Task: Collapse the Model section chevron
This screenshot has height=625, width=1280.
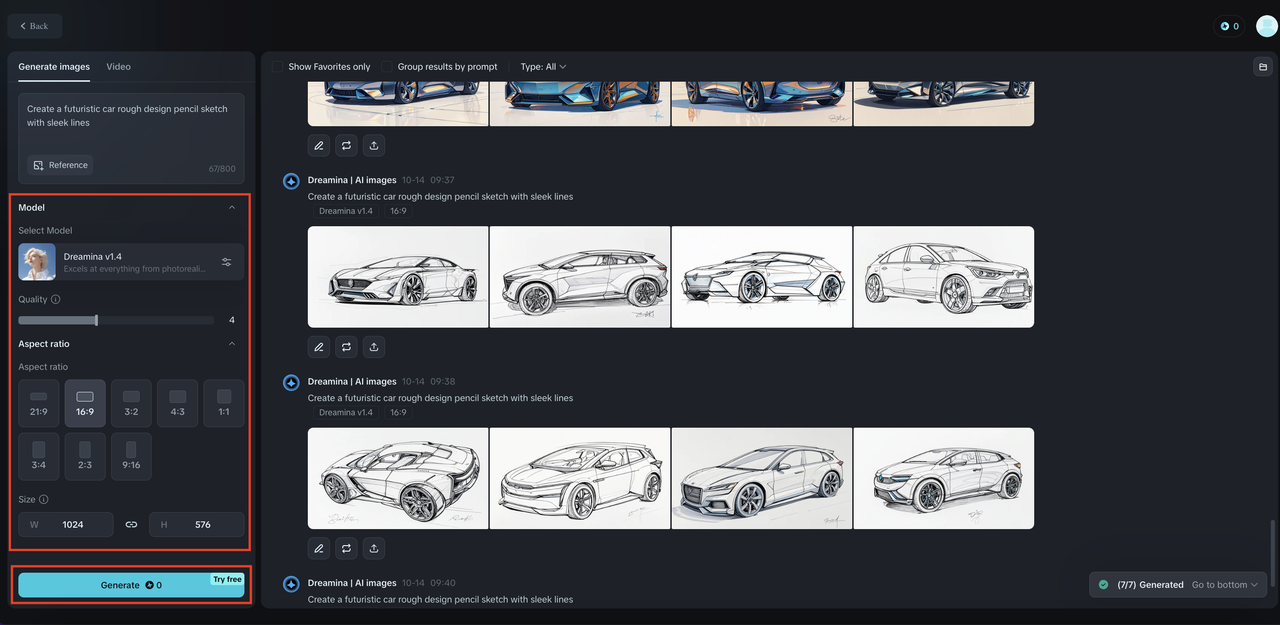Action: point(232,207)
